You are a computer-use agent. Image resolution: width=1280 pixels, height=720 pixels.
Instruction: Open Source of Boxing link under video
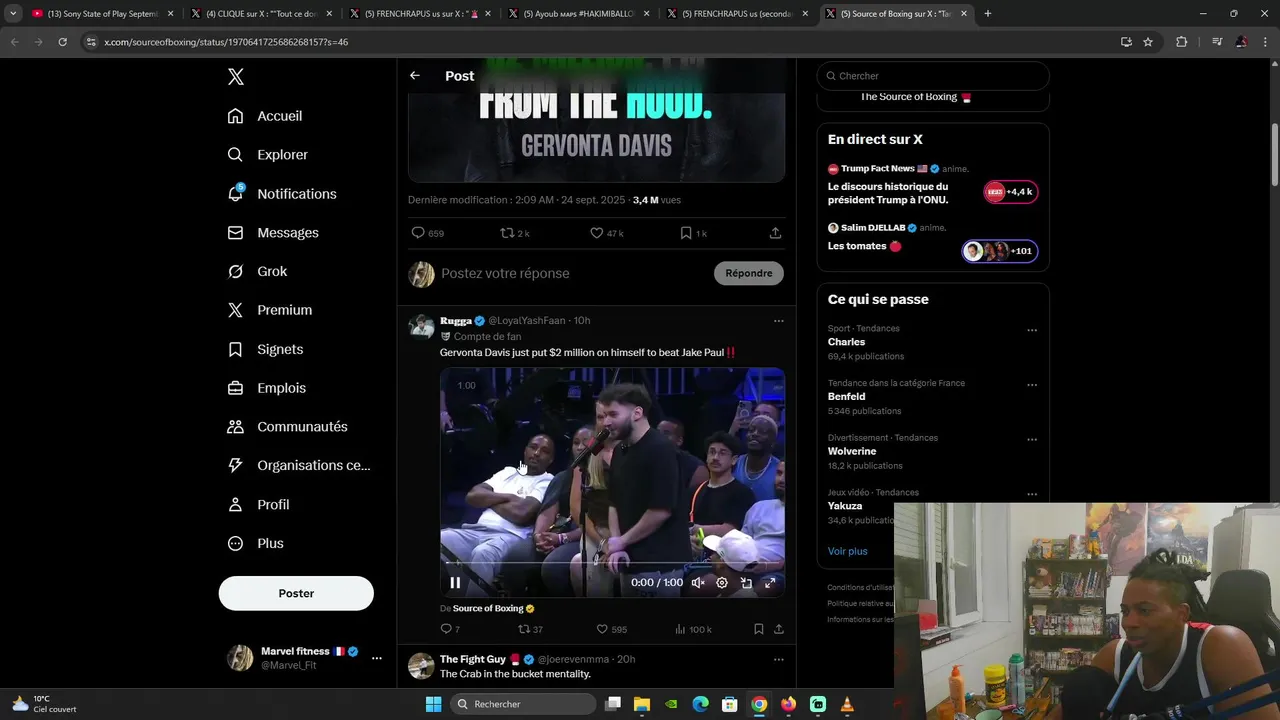point(488,608)
